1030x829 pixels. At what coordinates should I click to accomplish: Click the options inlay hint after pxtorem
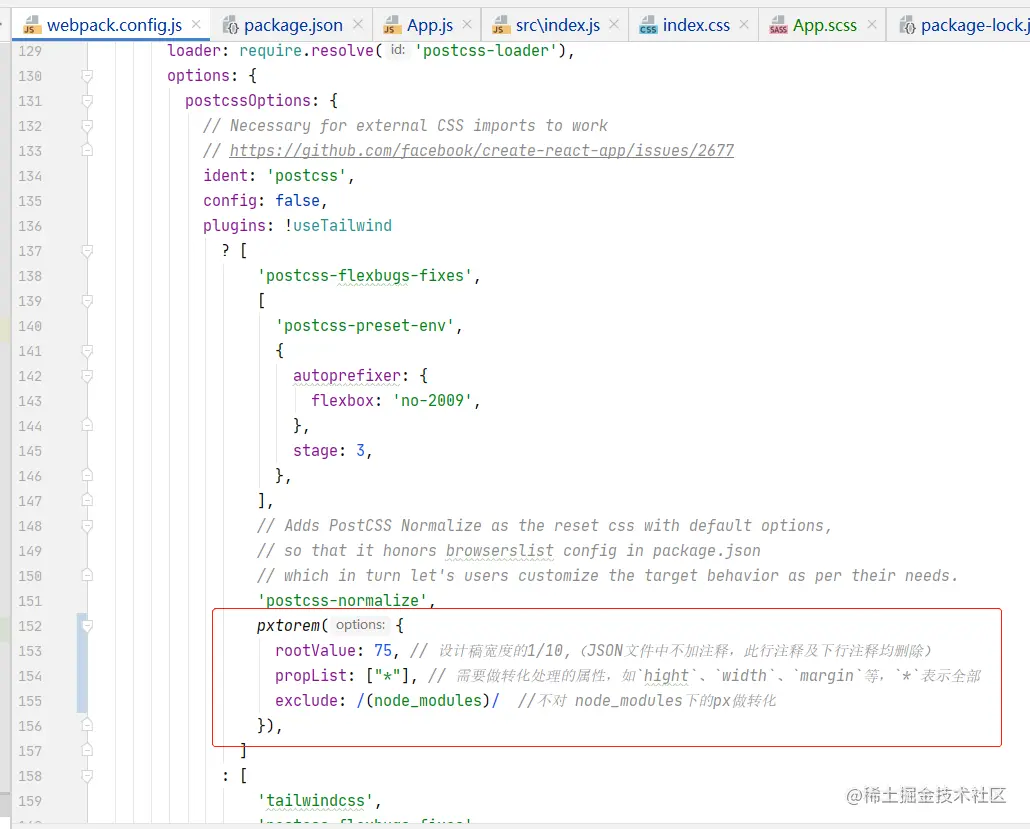(x=360, y=625)
